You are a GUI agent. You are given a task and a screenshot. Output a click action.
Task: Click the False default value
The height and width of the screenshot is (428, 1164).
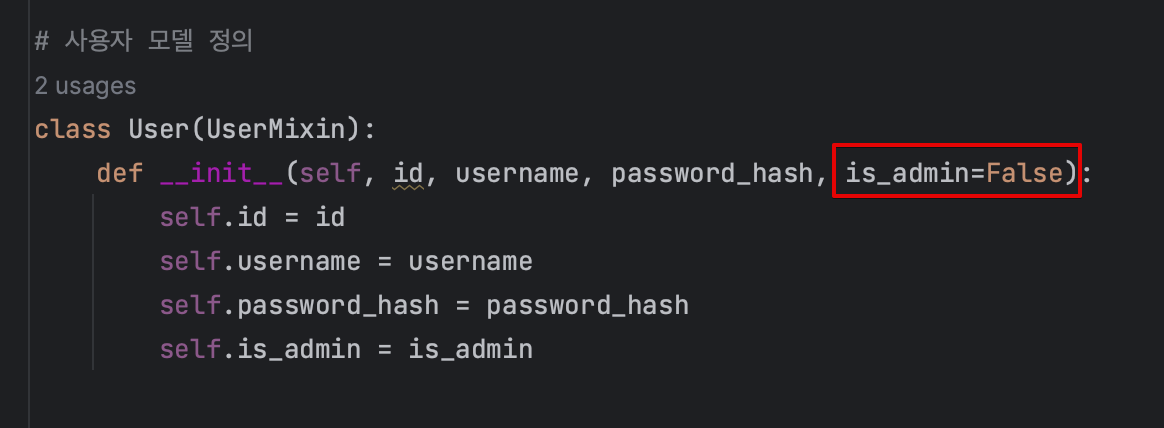point(1024,174)
